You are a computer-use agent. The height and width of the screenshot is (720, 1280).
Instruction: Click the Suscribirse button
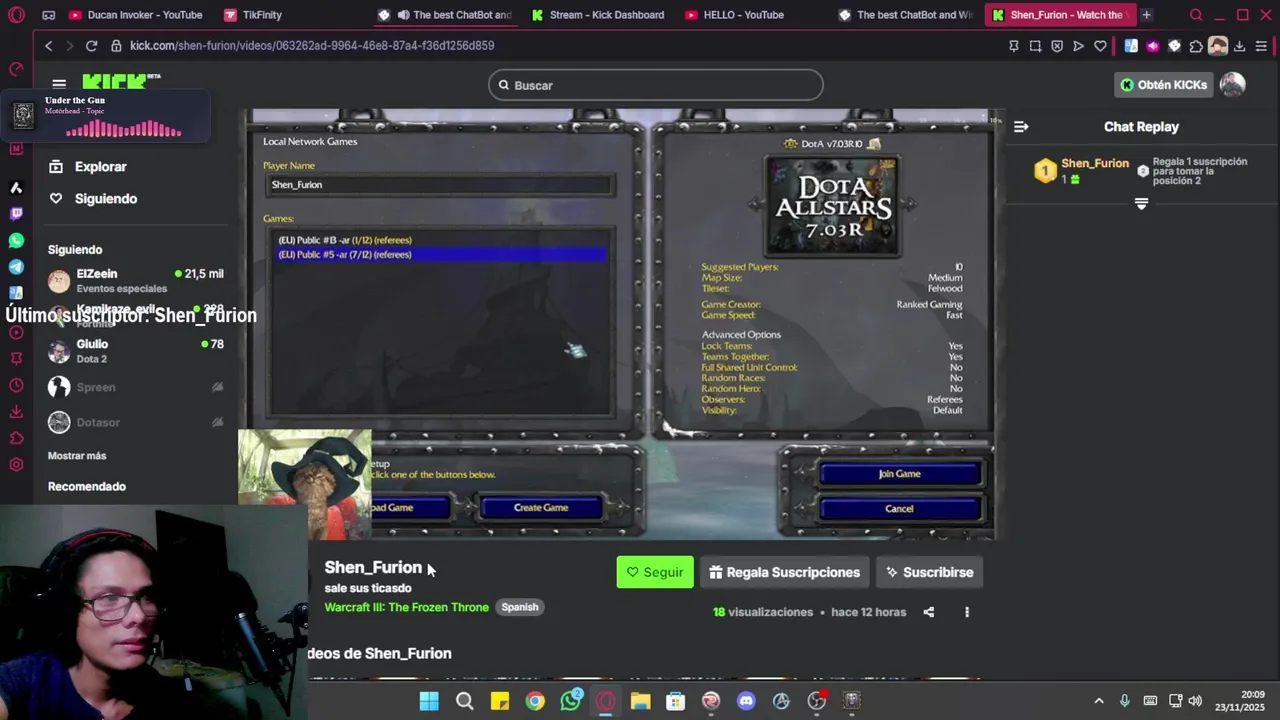click(x=929, y=572)
